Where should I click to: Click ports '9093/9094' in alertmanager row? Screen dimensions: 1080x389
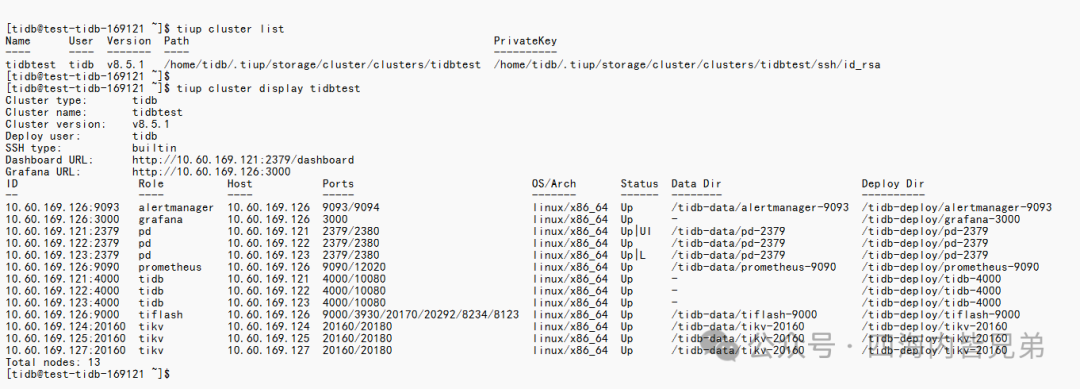tap(351, 207)
